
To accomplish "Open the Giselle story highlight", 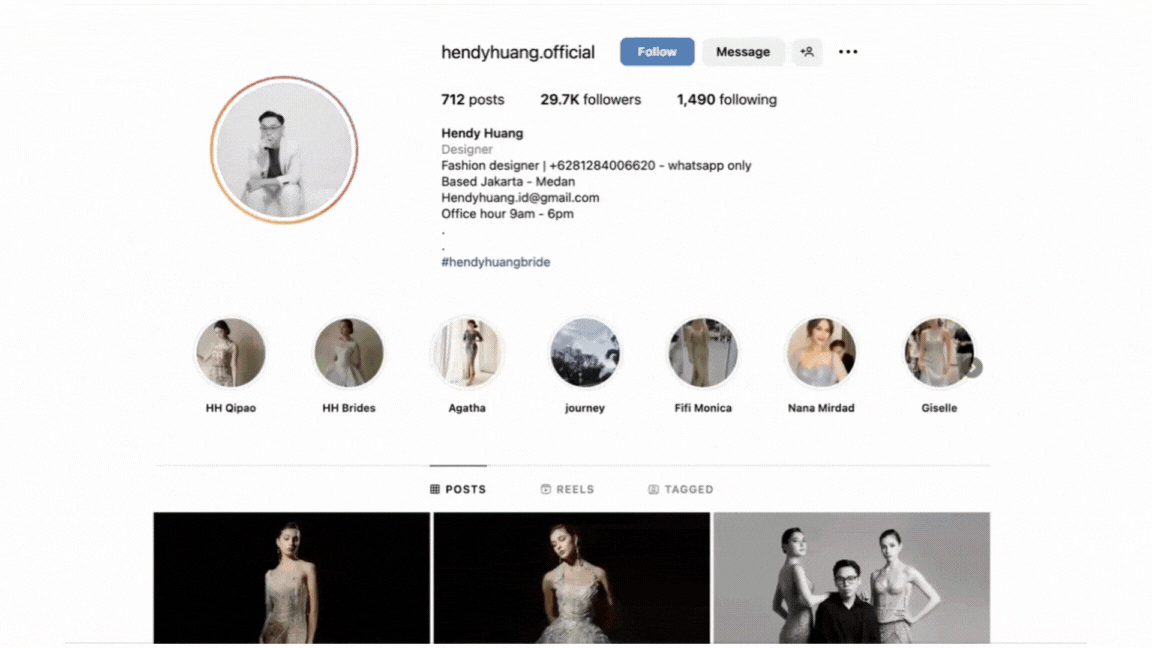I will 938,353.
